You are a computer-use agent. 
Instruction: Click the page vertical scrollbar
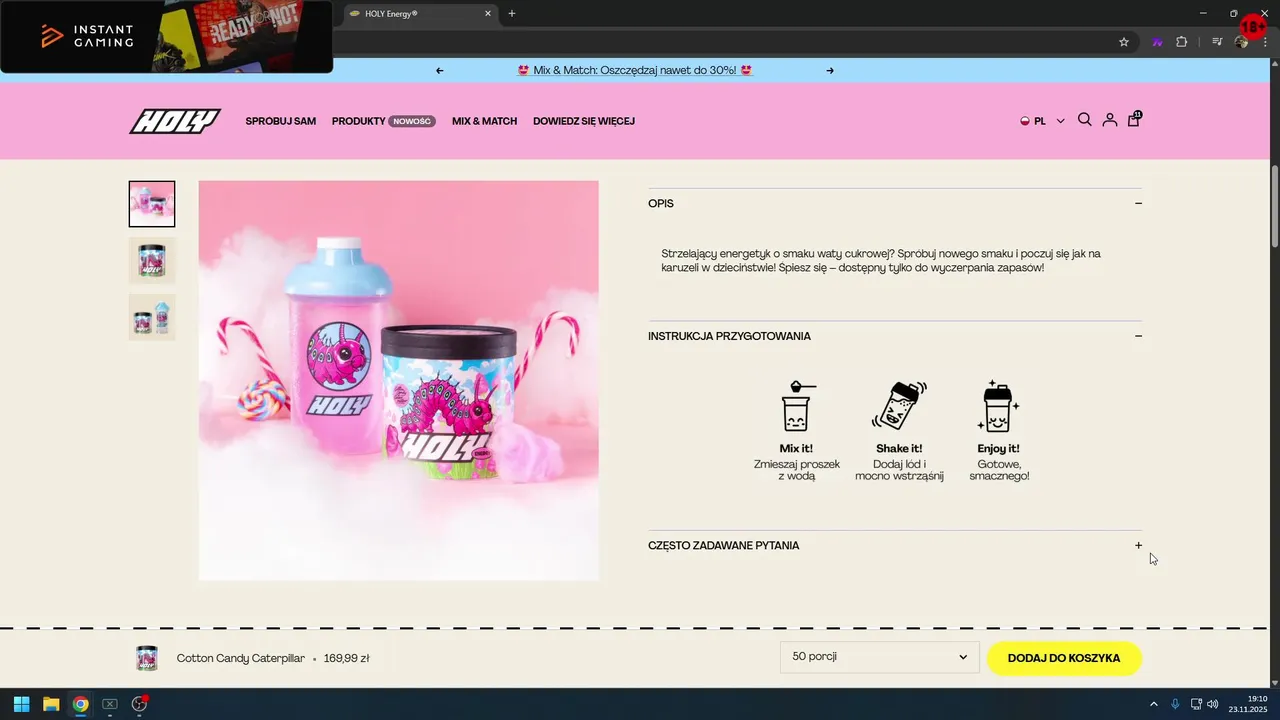click(1275, 206)
